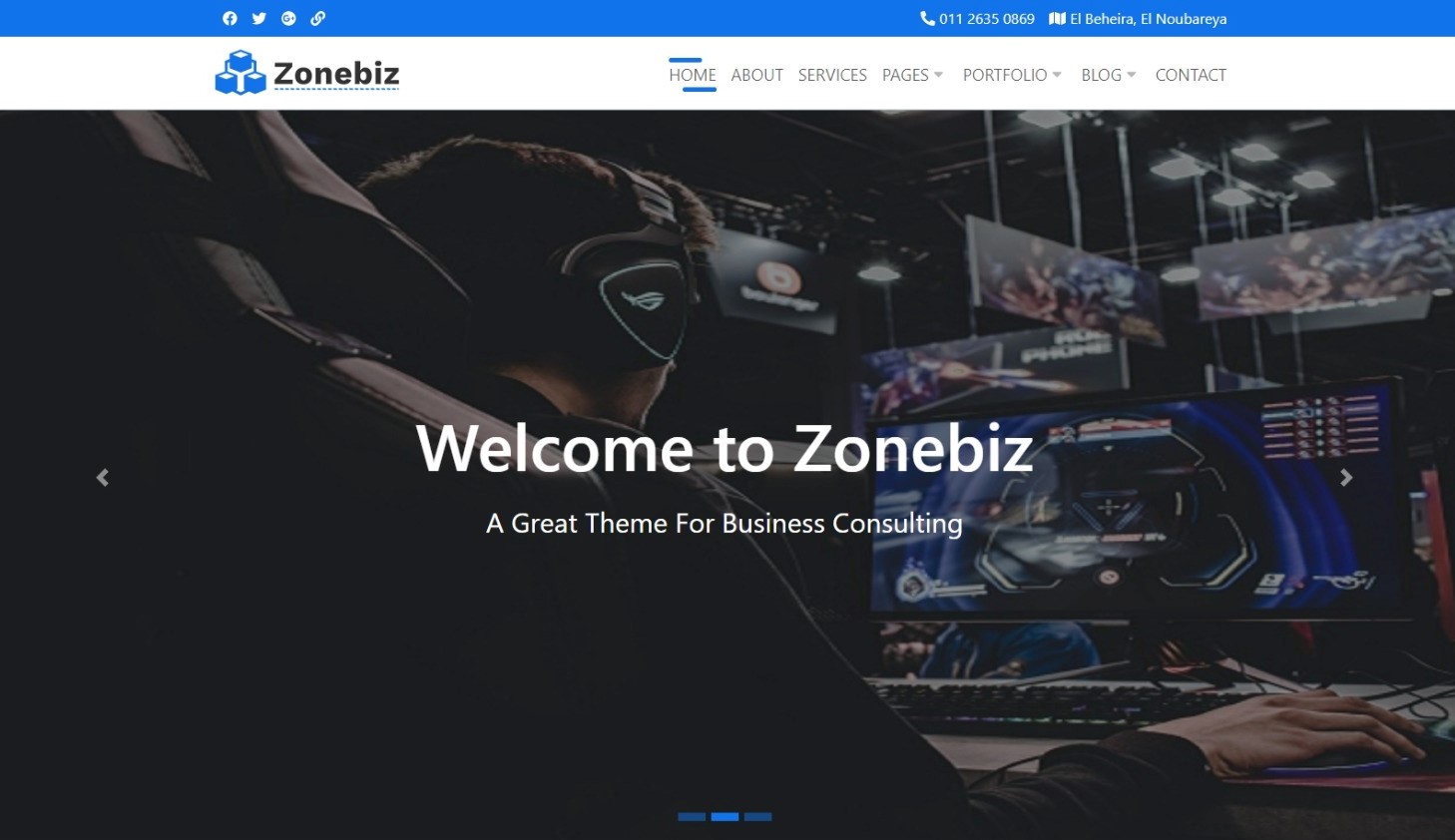Open the ABOUT menu item
This screenshot has height=840, width=1455.
coord(756,75)
